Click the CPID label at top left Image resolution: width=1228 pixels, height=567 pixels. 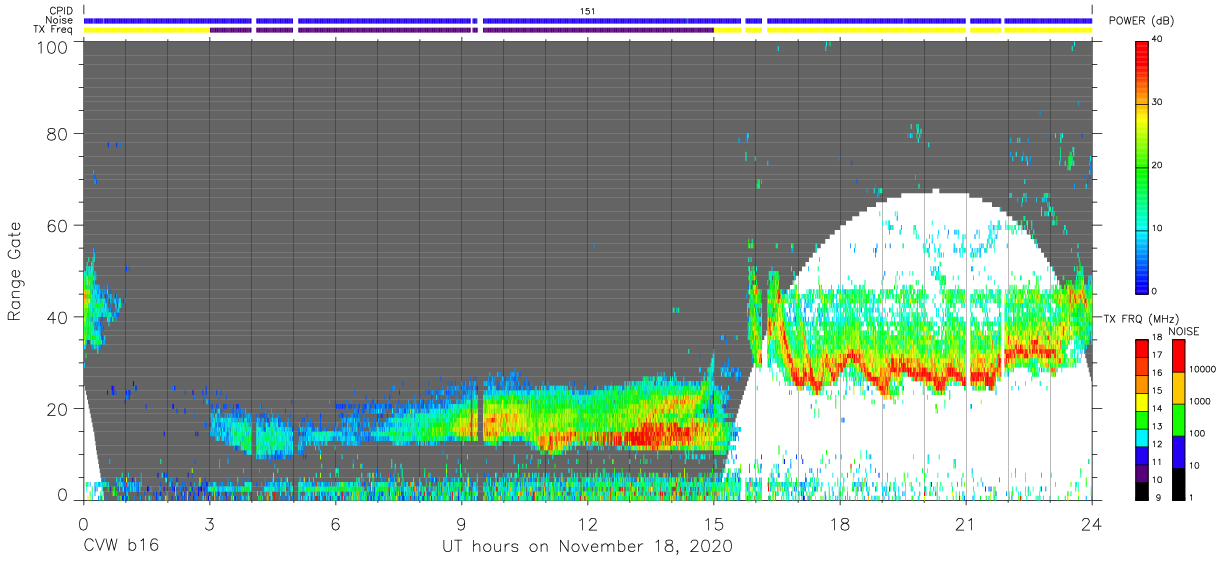[60, 11]
